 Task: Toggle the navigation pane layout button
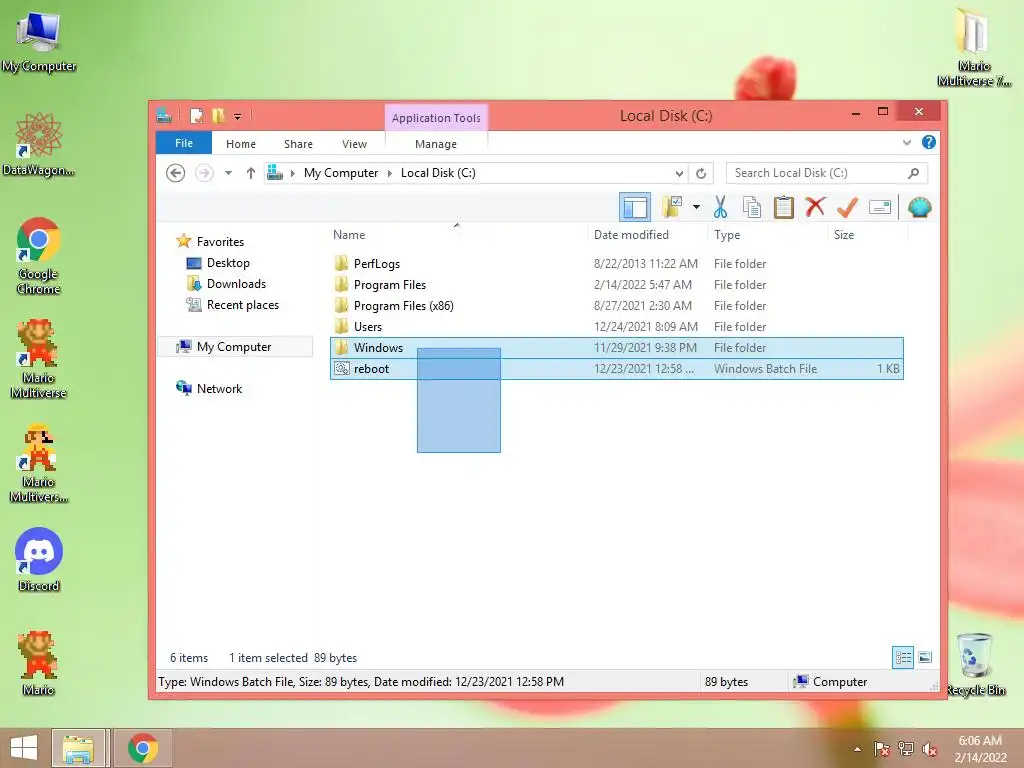635,208
